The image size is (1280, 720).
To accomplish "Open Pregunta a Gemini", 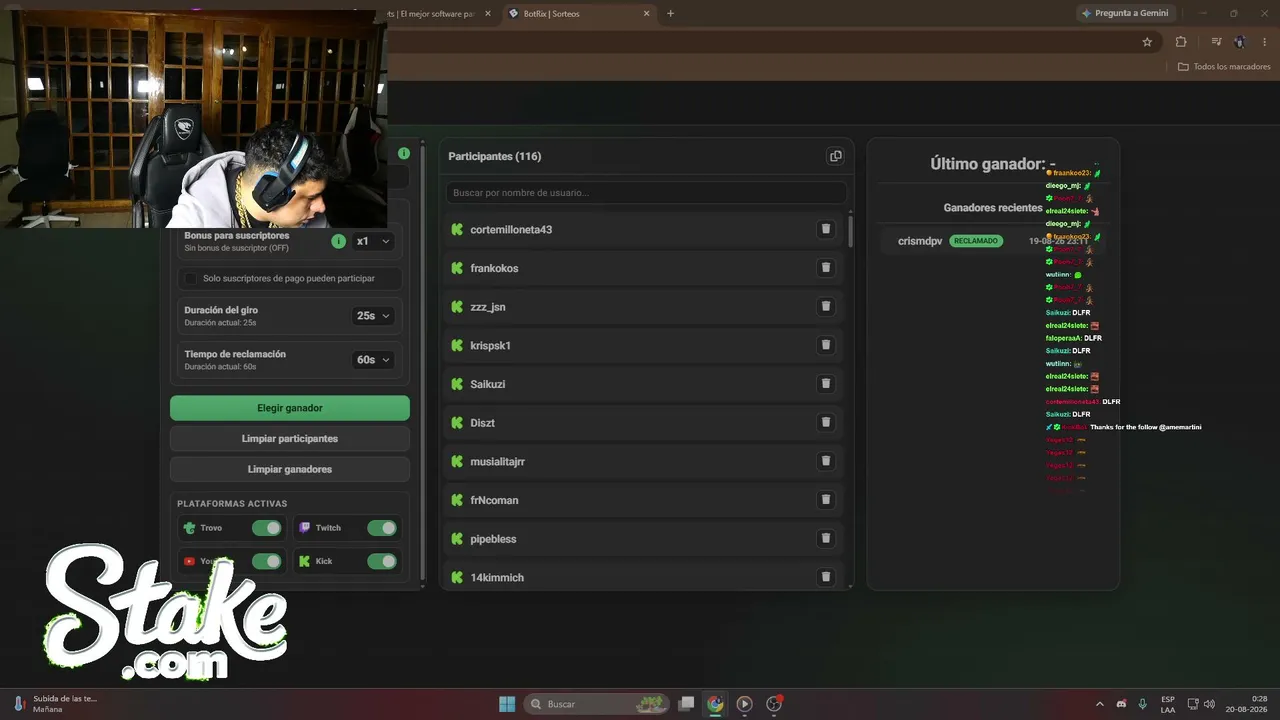I will tap(1124, 13).
